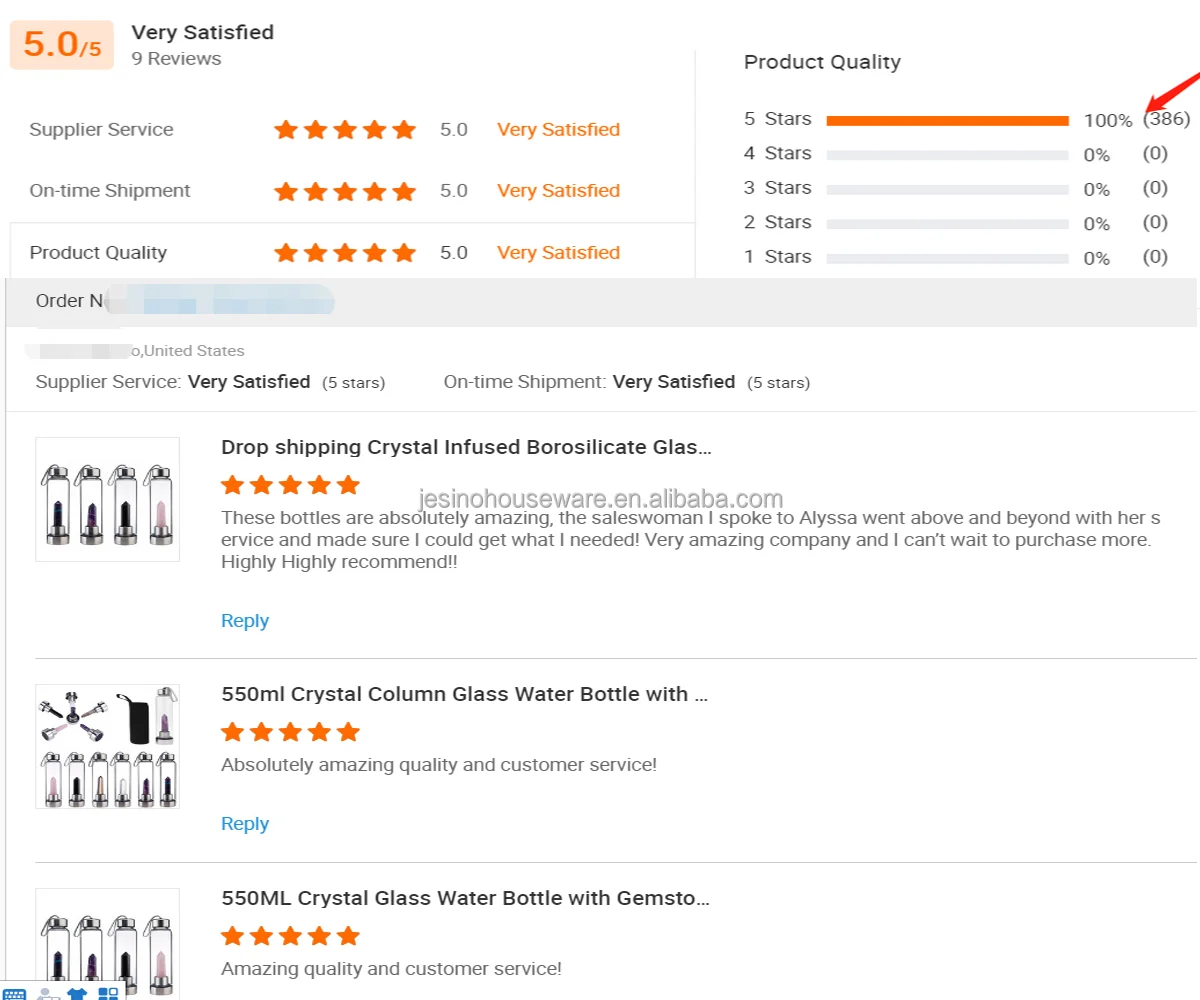Viewport: 1200px width, 1000px height.
Task: Click the 550ml Crystal Column bottle thumbnail
Action: click(107, 746)
